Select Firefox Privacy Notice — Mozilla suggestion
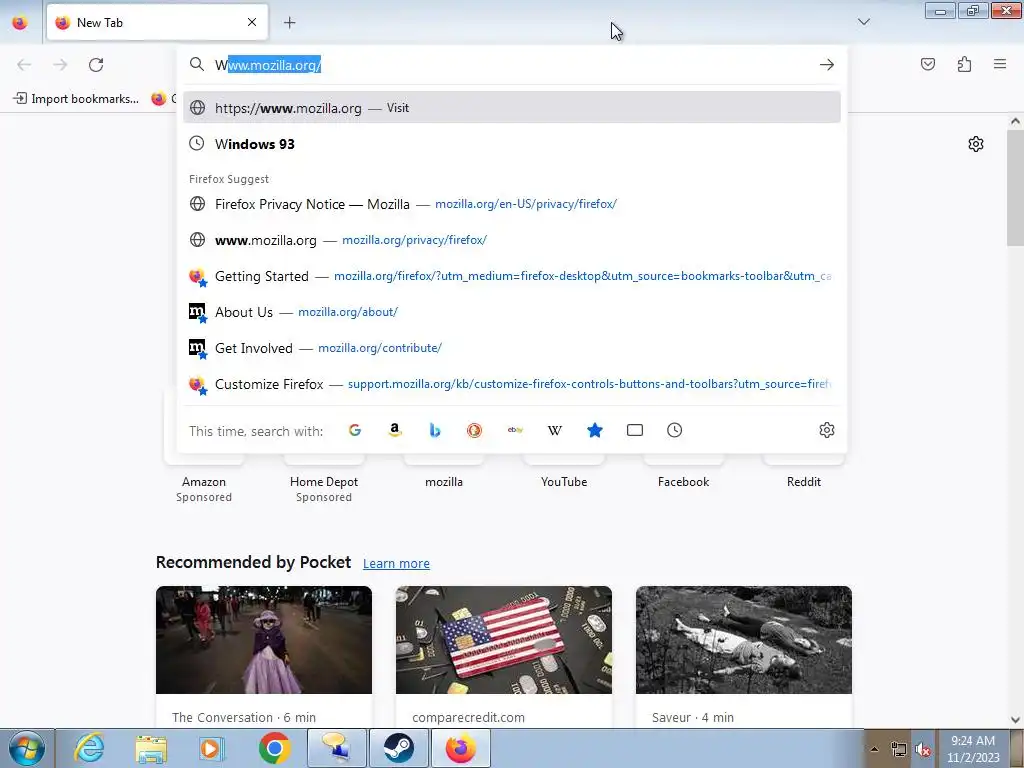This screenshot has width=1024, height=768. point(511,204)
